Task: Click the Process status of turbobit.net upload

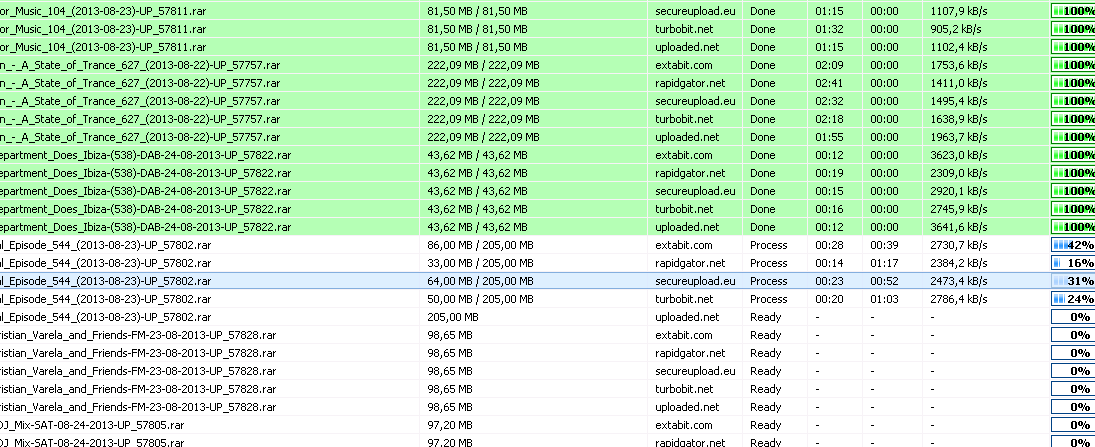Action: pyautogui.click(x=769, y=299)
